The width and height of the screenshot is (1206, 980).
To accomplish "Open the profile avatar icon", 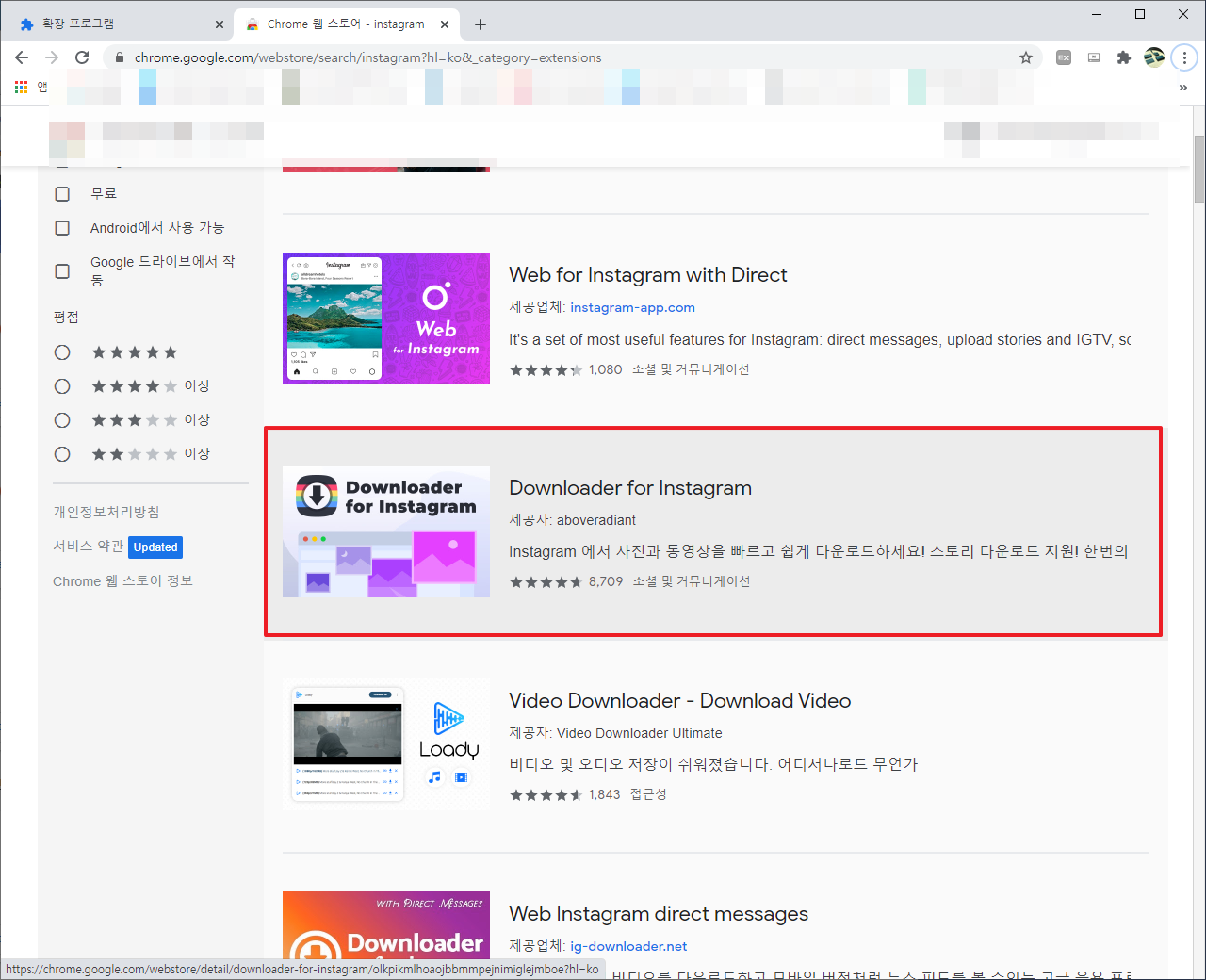I will coord(1154,57).
